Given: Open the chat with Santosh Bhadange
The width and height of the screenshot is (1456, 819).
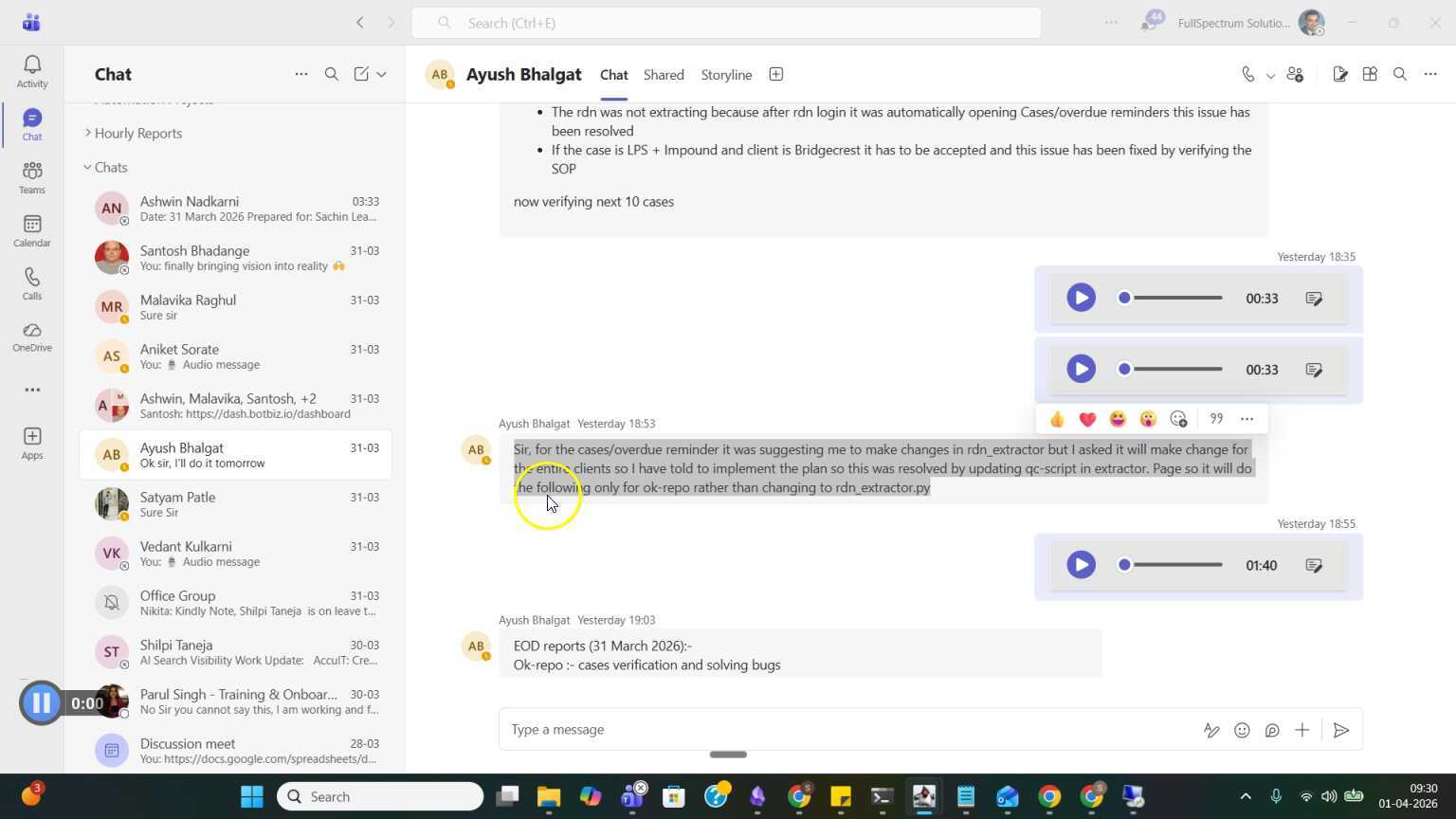Looking at the screenshot, I should coord(235,257).
